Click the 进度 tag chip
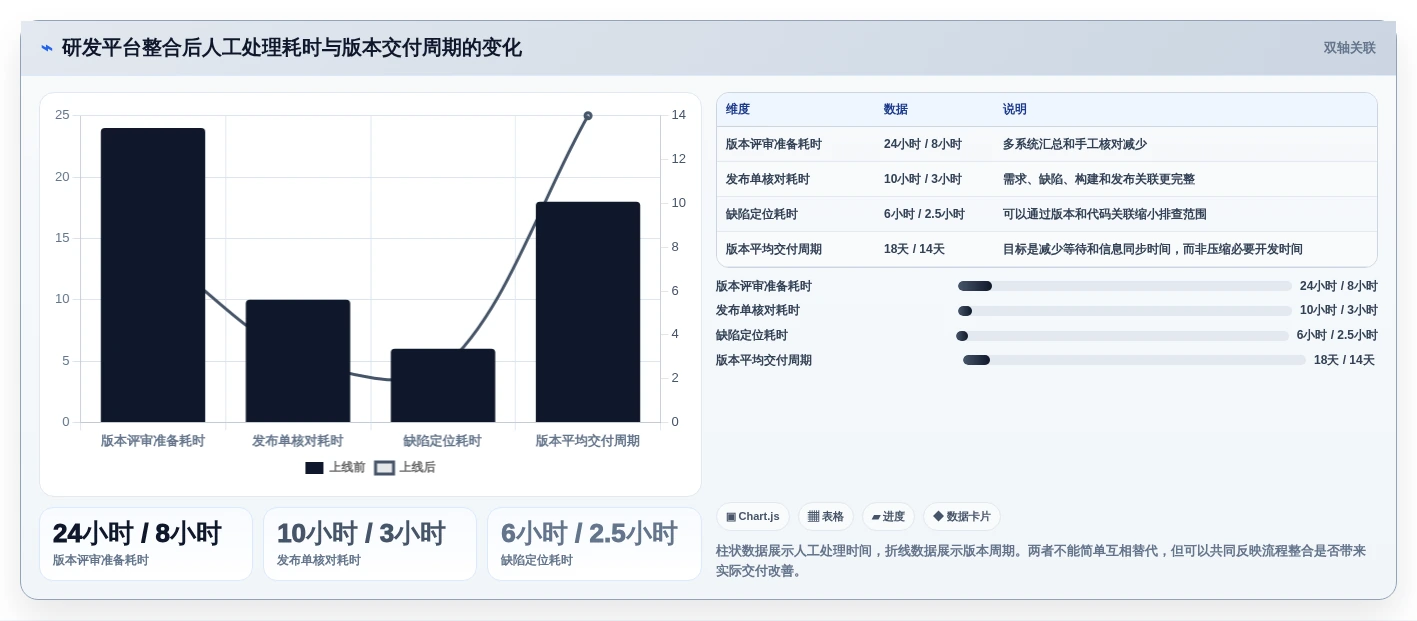This screenshot has width=1417, height=621. click(888, 516)
